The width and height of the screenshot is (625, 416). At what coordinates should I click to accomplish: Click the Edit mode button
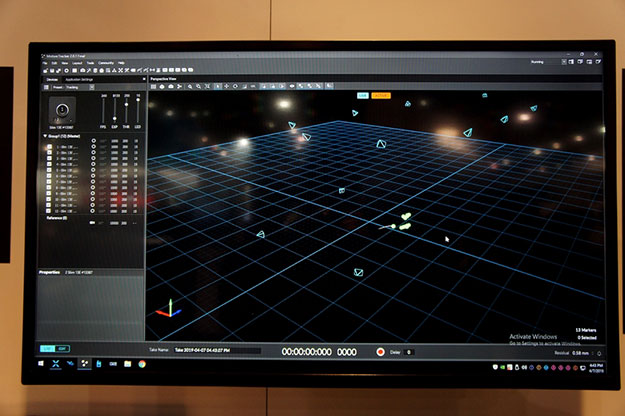click(60, 350)
